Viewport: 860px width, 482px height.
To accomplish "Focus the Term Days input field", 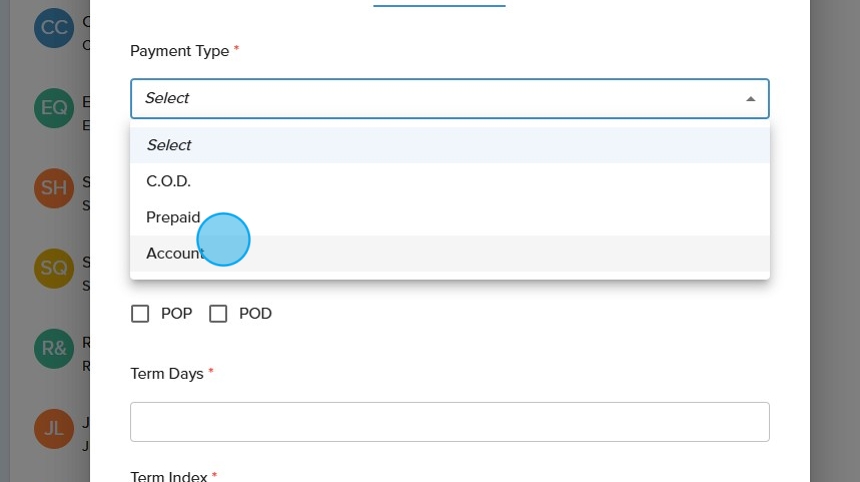I will click(450, 422).
